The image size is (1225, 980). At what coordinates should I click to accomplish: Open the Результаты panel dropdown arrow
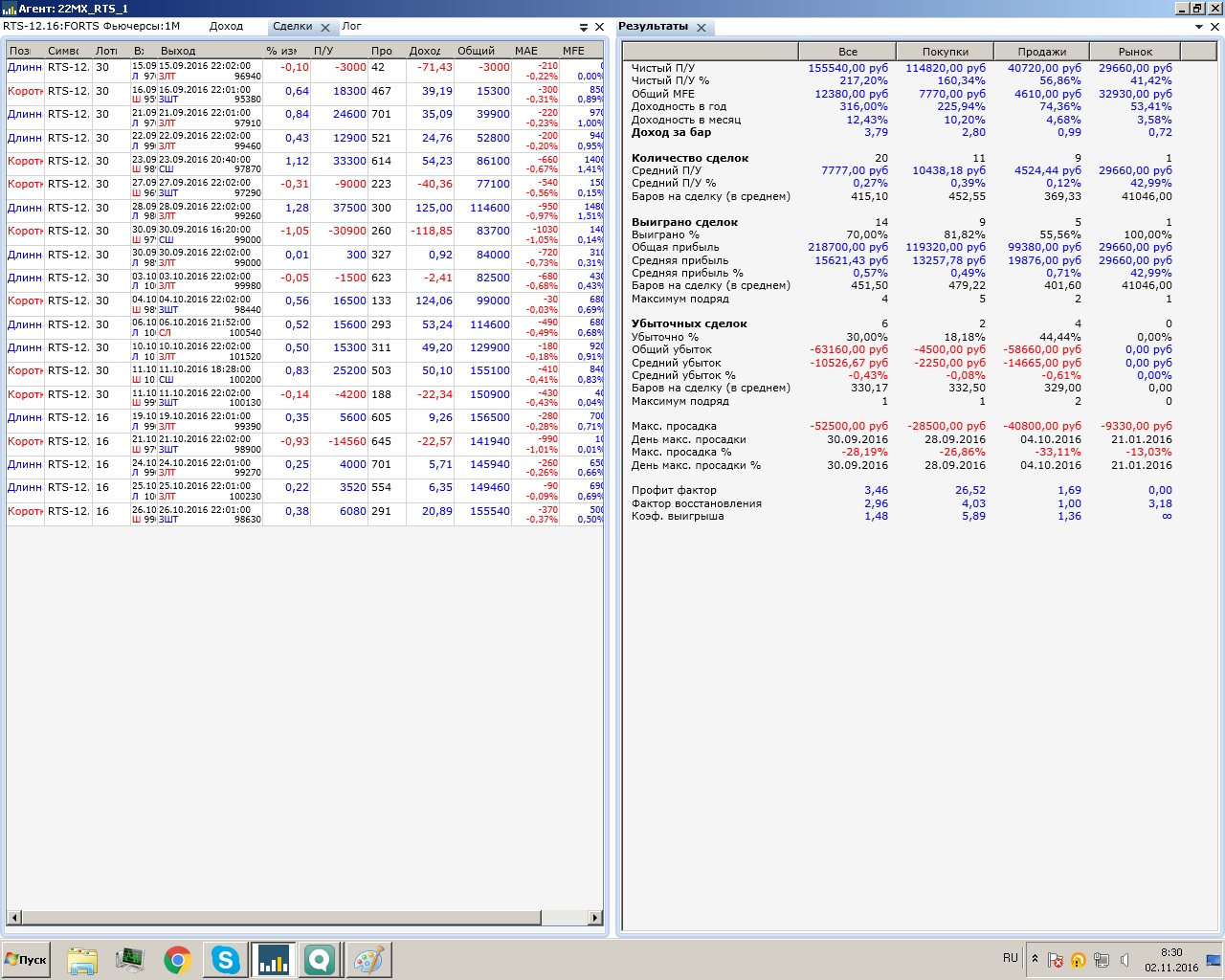1200,27
